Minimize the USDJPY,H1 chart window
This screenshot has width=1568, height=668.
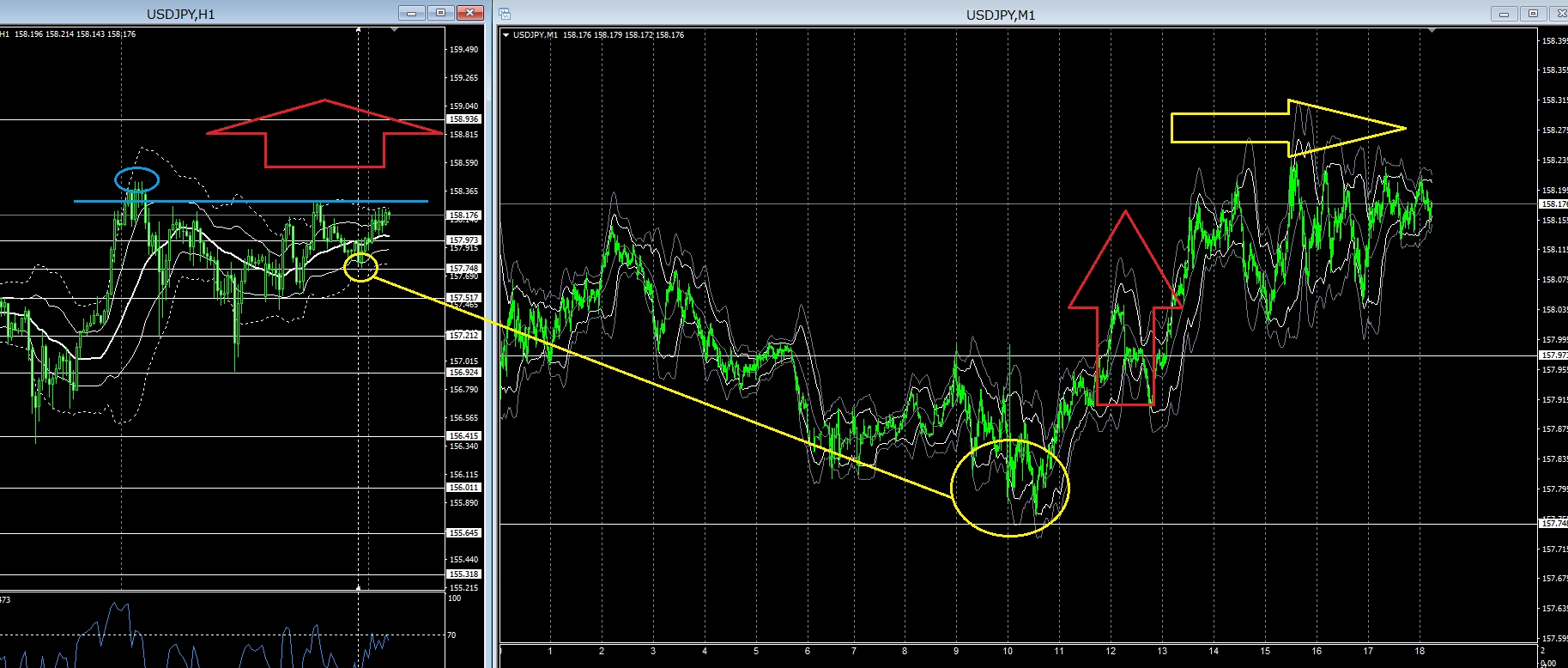click(412, 13)
